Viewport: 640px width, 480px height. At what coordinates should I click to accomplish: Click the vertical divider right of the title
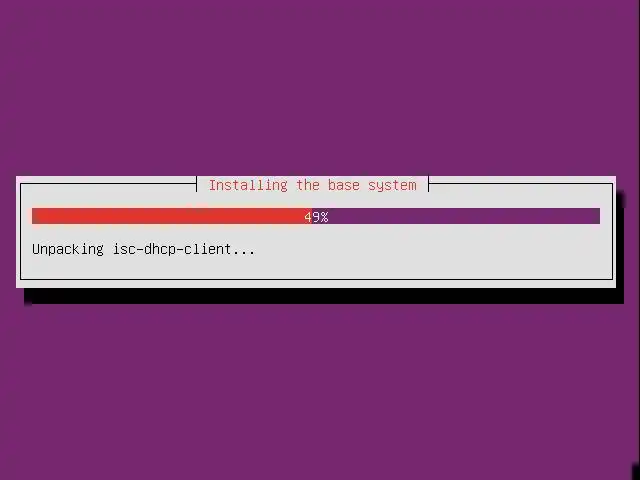click(x=429, y=184)
